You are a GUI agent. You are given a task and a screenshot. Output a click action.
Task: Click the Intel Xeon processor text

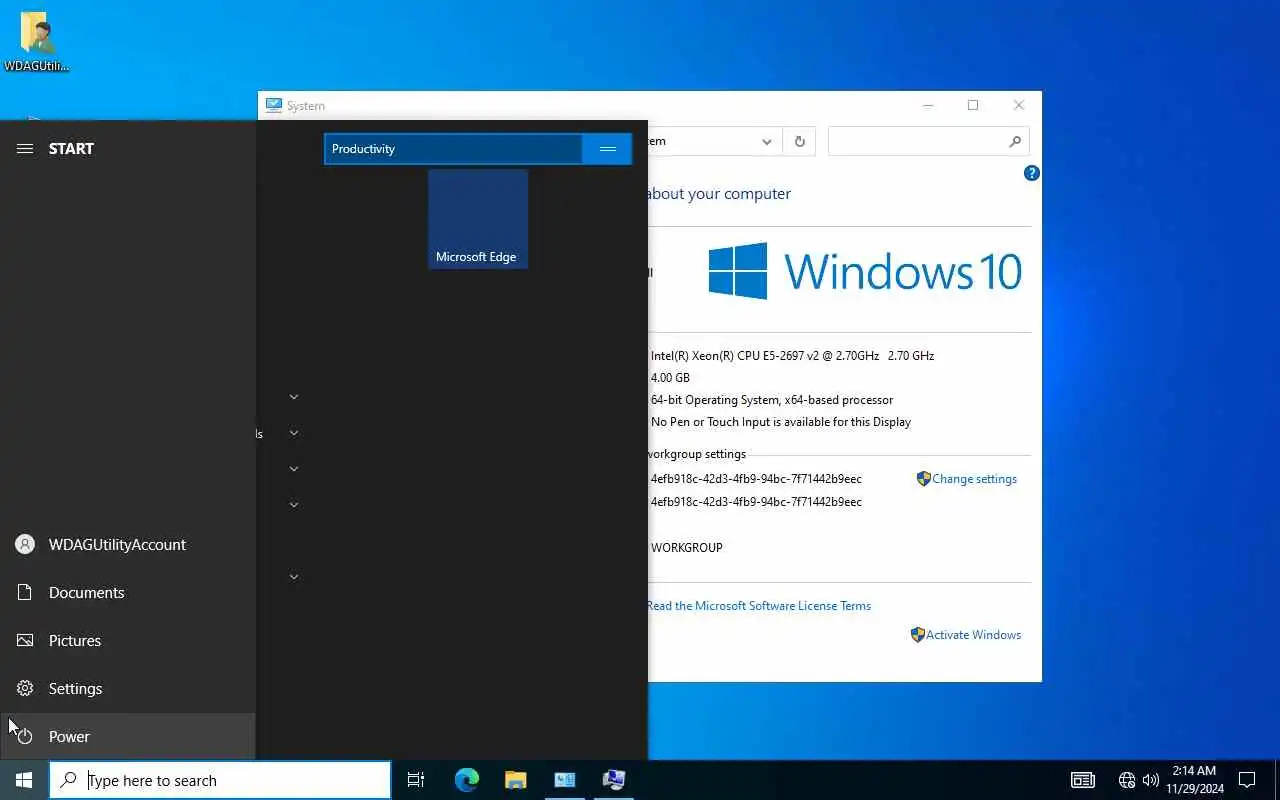coord(792,356)
